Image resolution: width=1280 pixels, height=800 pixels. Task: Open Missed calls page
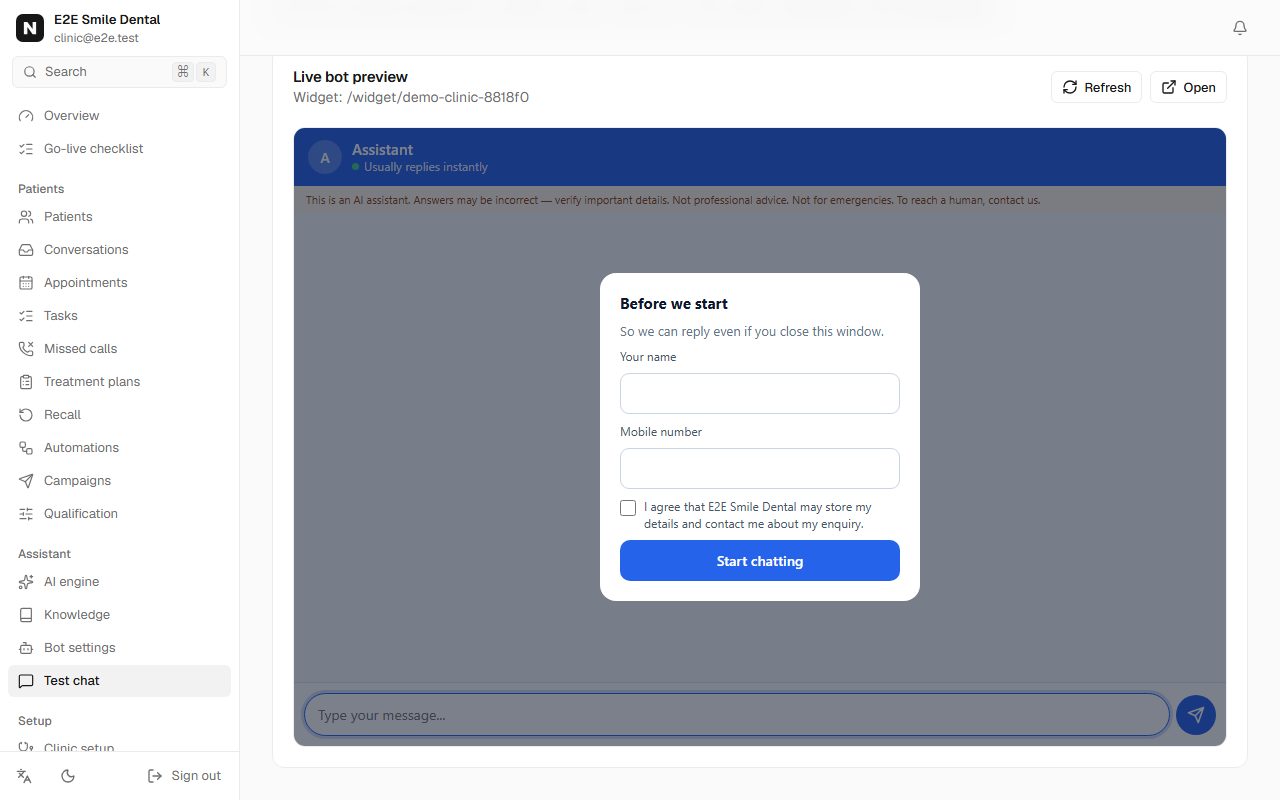coord(119,349)
